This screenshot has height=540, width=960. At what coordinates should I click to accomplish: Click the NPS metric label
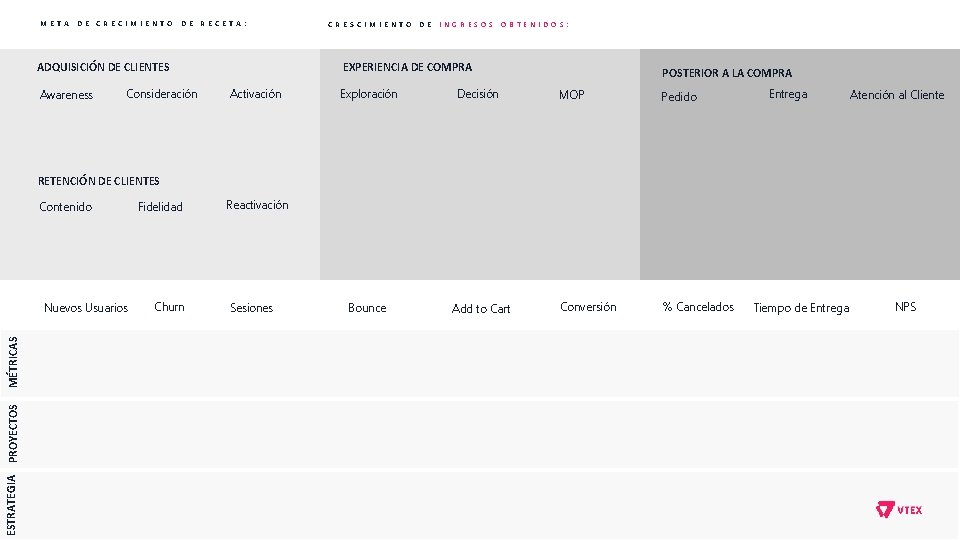tap(905, 307)
